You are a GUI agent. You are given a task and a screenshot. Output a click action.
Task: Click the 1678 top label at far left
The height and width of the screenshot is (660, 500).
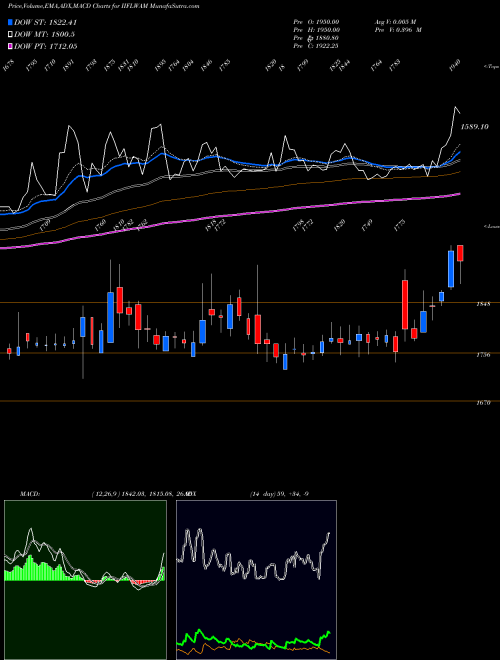(x=8, y=66)
